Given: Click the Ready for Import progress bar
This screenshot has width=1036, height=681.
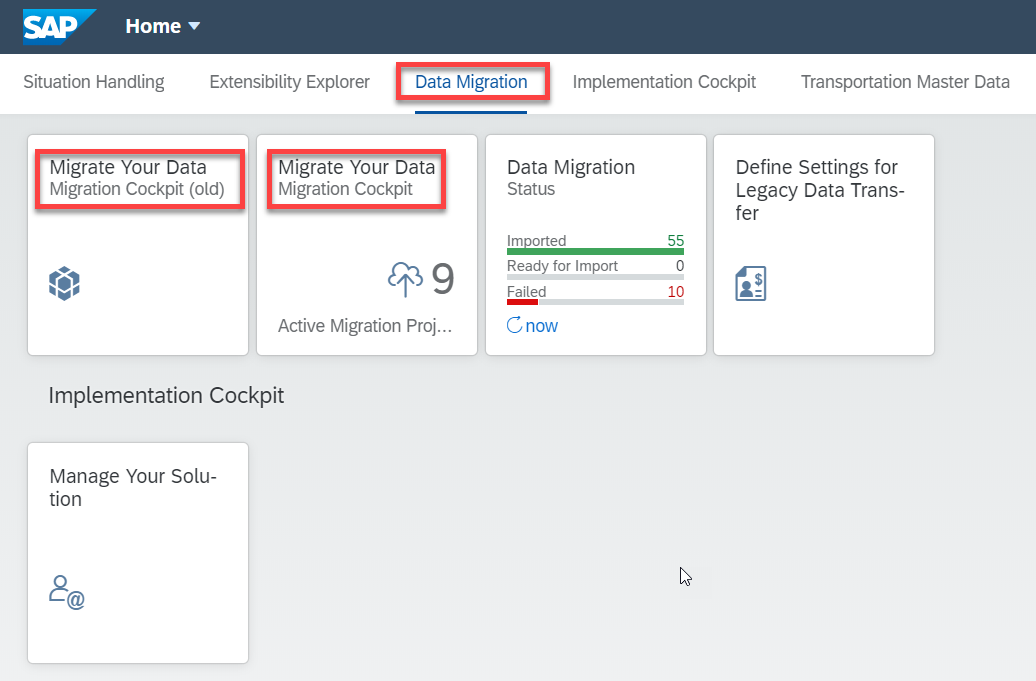Looking at the screenshot, I should click(x=595, y=277).
